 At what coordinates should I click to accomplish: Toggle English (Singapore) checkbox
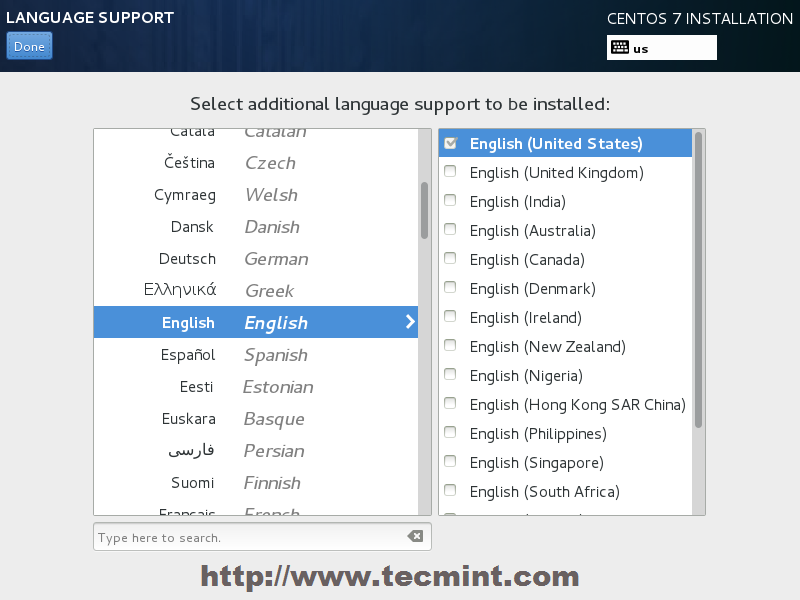point(450,462)
